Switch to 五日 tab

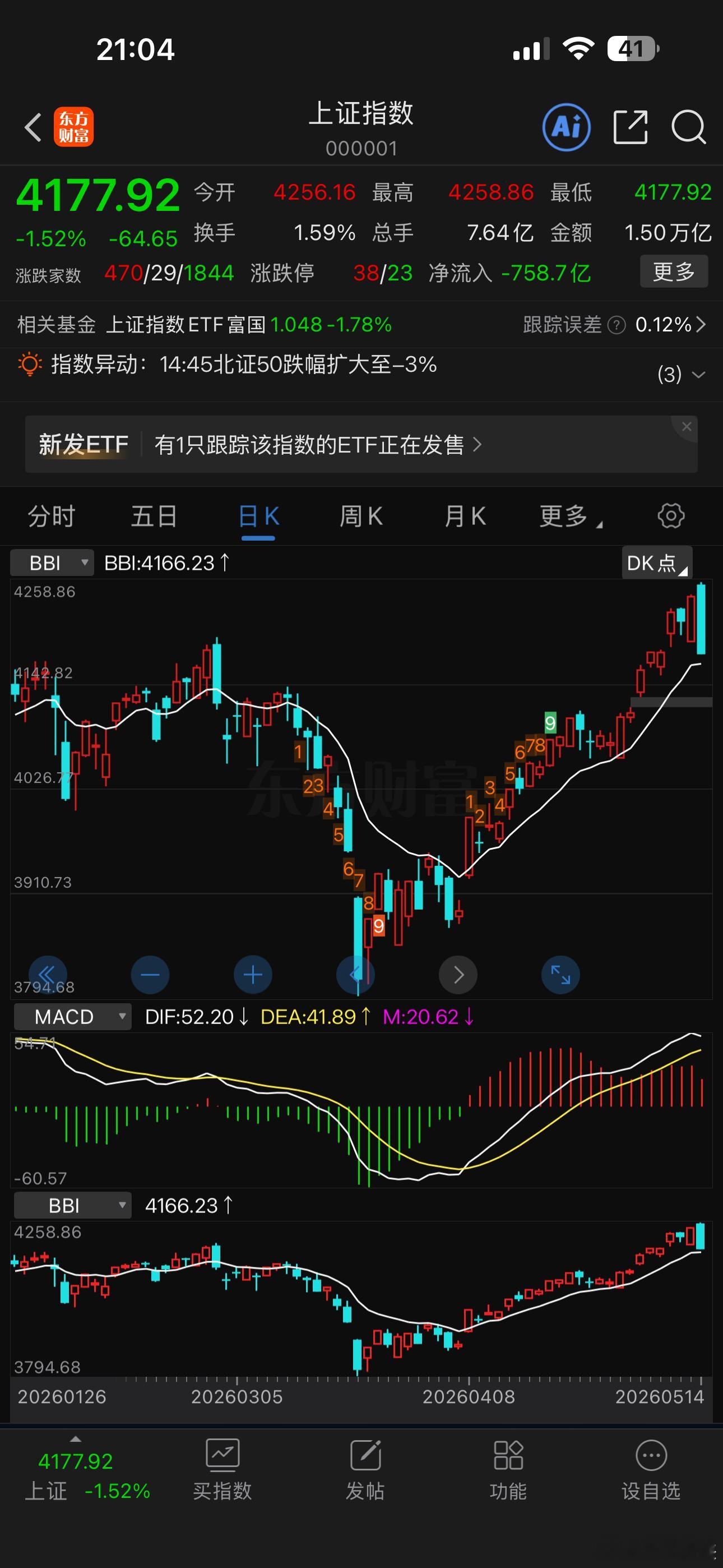click(x=154, y=516)
